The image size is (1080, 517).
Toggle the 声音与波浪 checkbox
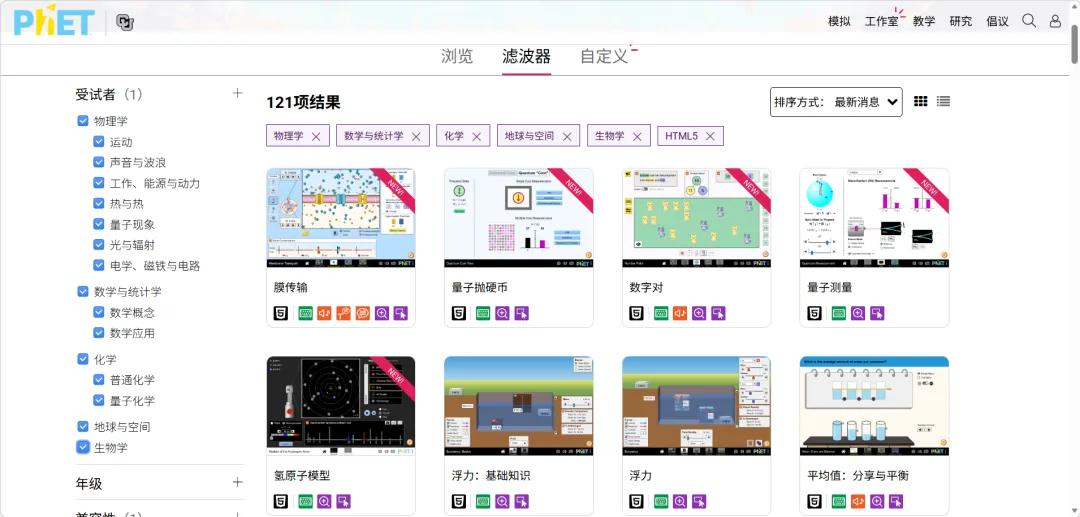pyautogui.click(x=98, y=162)
